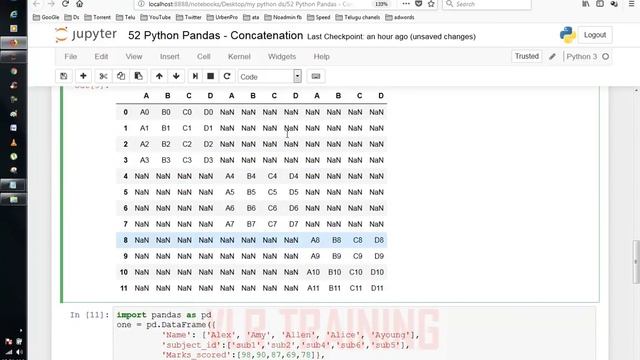Screen dimensions: 640x360
Task: Click cell D3 in the table
Action: coord(208,160)
